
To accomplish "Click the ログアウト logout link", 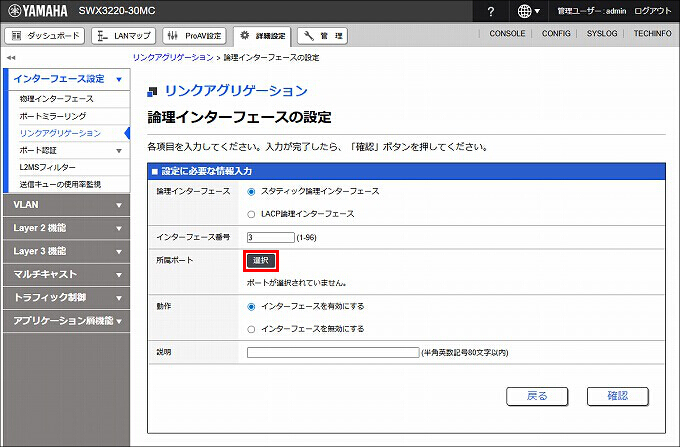I will click(652, 11).
